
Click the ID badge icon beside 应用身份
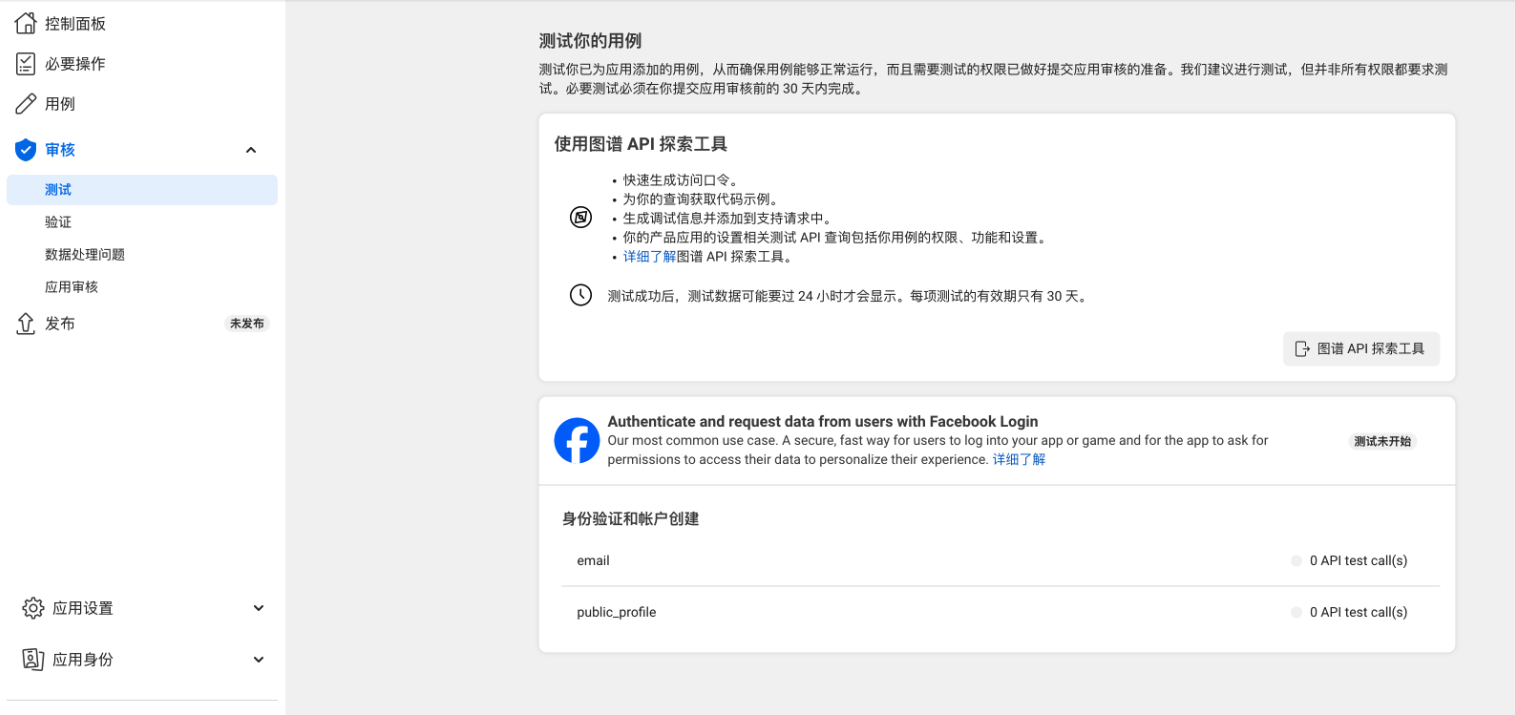[x=33, y=660]
